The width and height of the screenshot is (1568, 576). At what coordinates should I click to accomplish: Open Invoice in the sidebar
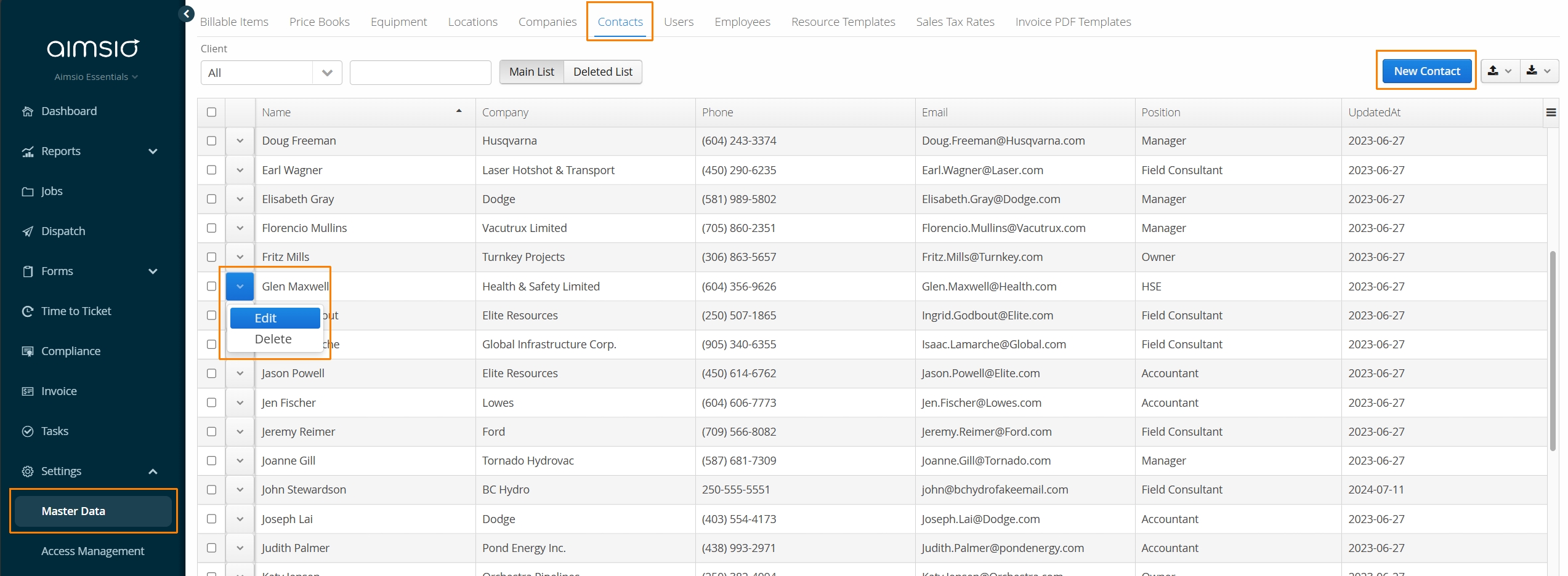pos(59,391)
